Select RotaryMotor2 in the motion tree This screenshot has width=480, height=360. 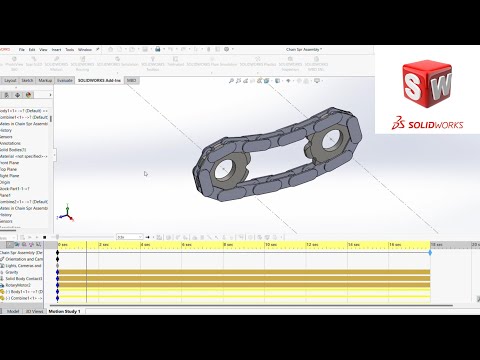coord(18,285)
